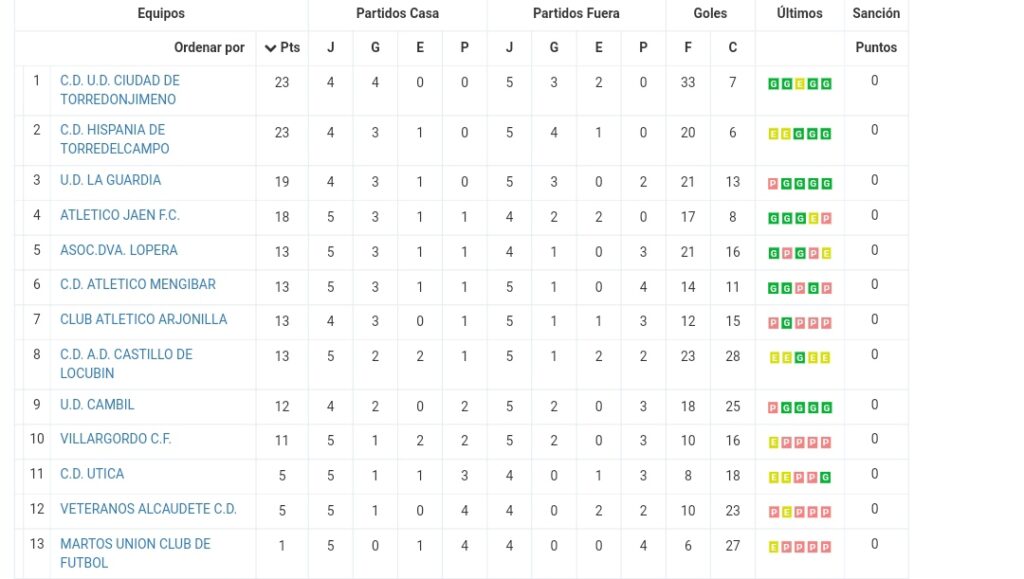The height and width of the screenshot is (579, 1024).
Task: Open Villargordo C.F. team link
Action: (x=116, y=439)
